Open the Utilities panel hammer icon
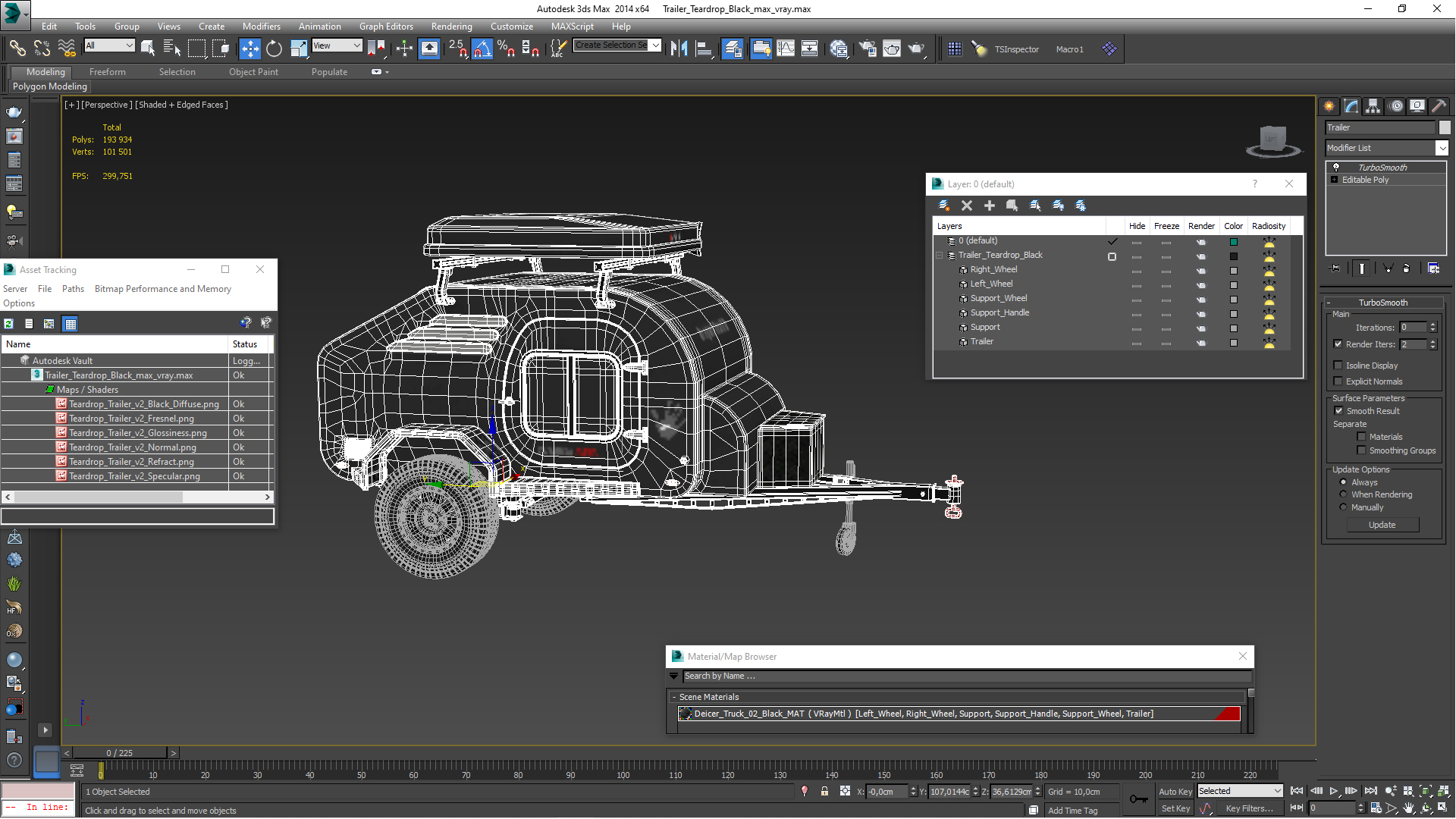This screenshot has height=819, width=1456. (1439, 106)
